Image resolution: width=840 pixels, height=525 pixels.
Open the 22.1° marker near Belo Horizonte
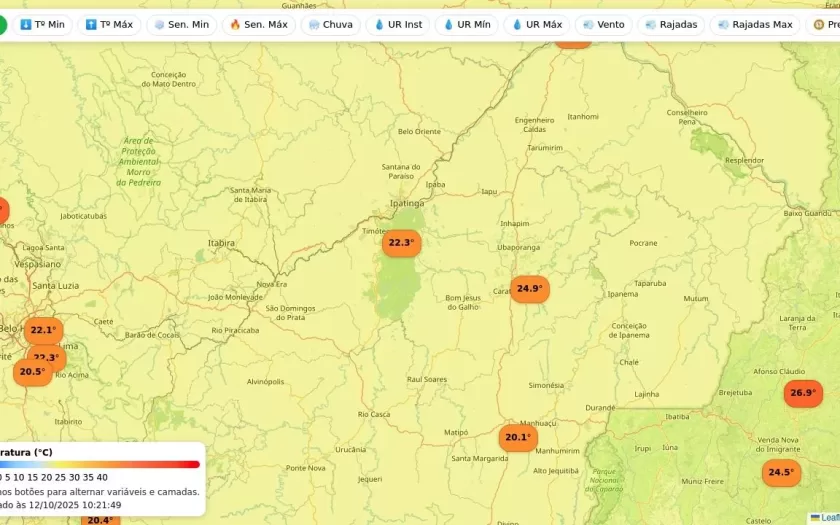click(x=43, y=330)
